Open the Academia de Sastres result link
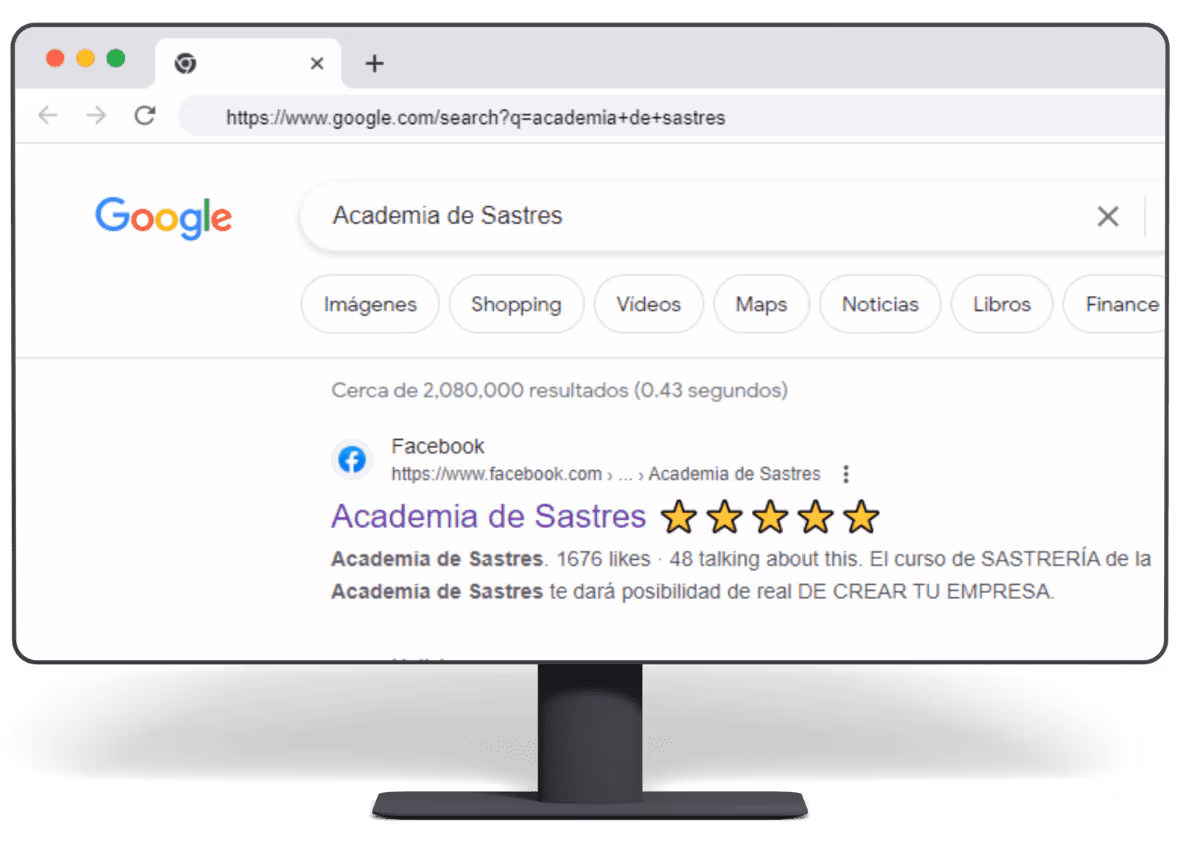Viewport: 1178px width, 844px height. coord(488,516)
